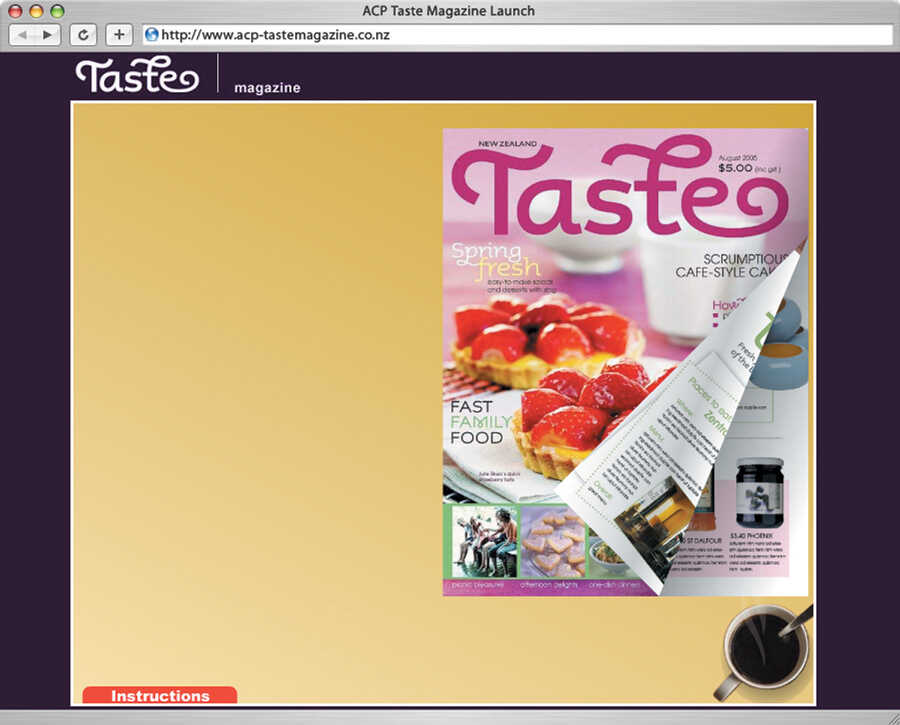Focus the URL address field

tap(517, 35)
